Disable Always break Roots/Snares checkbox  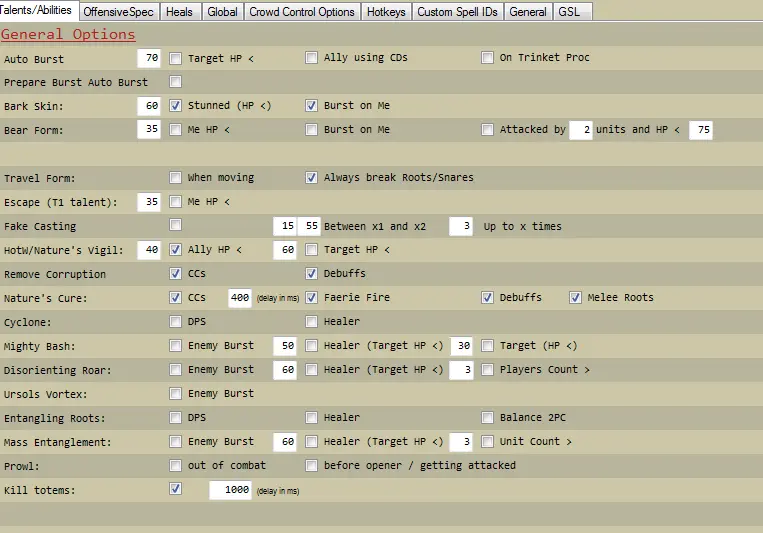312,178
